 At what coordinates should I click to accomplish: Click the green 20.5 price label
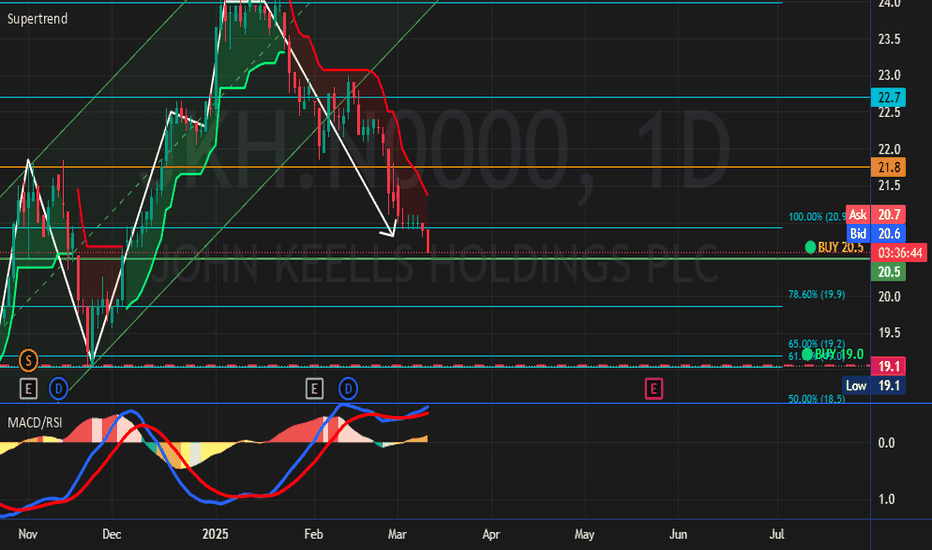(x=888, y=272)
